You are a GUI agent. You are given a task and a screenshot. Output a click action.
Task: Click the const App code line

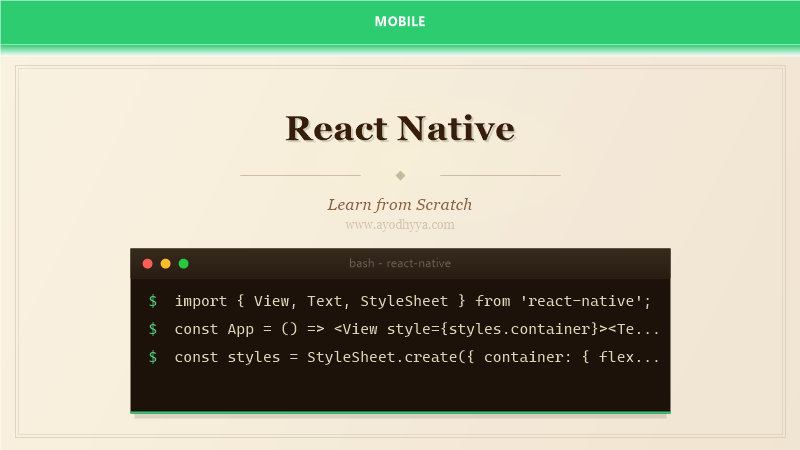click(x=417, y=329)
